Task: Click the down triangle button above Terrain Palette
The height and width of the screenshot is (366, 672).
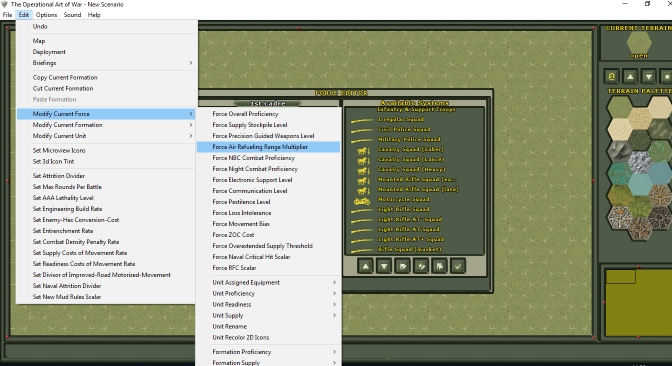Action: [x=649, y=76]
